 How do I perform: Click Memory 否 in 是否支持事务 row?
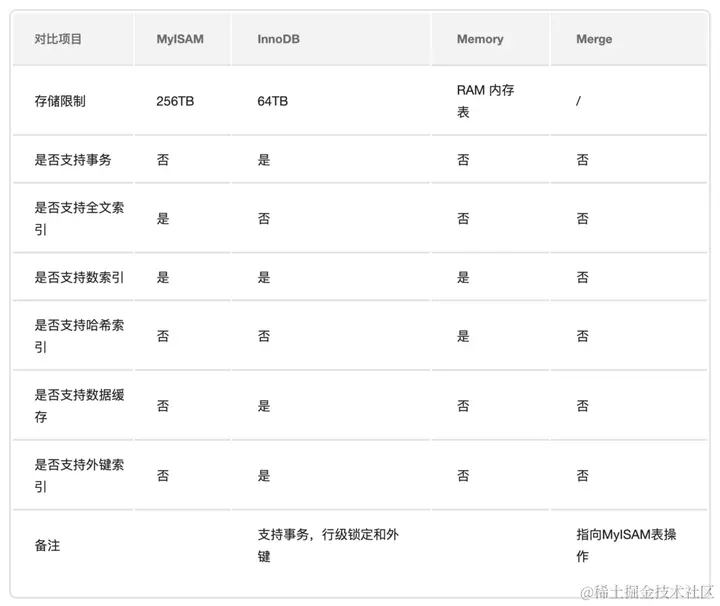click(463, 160)
